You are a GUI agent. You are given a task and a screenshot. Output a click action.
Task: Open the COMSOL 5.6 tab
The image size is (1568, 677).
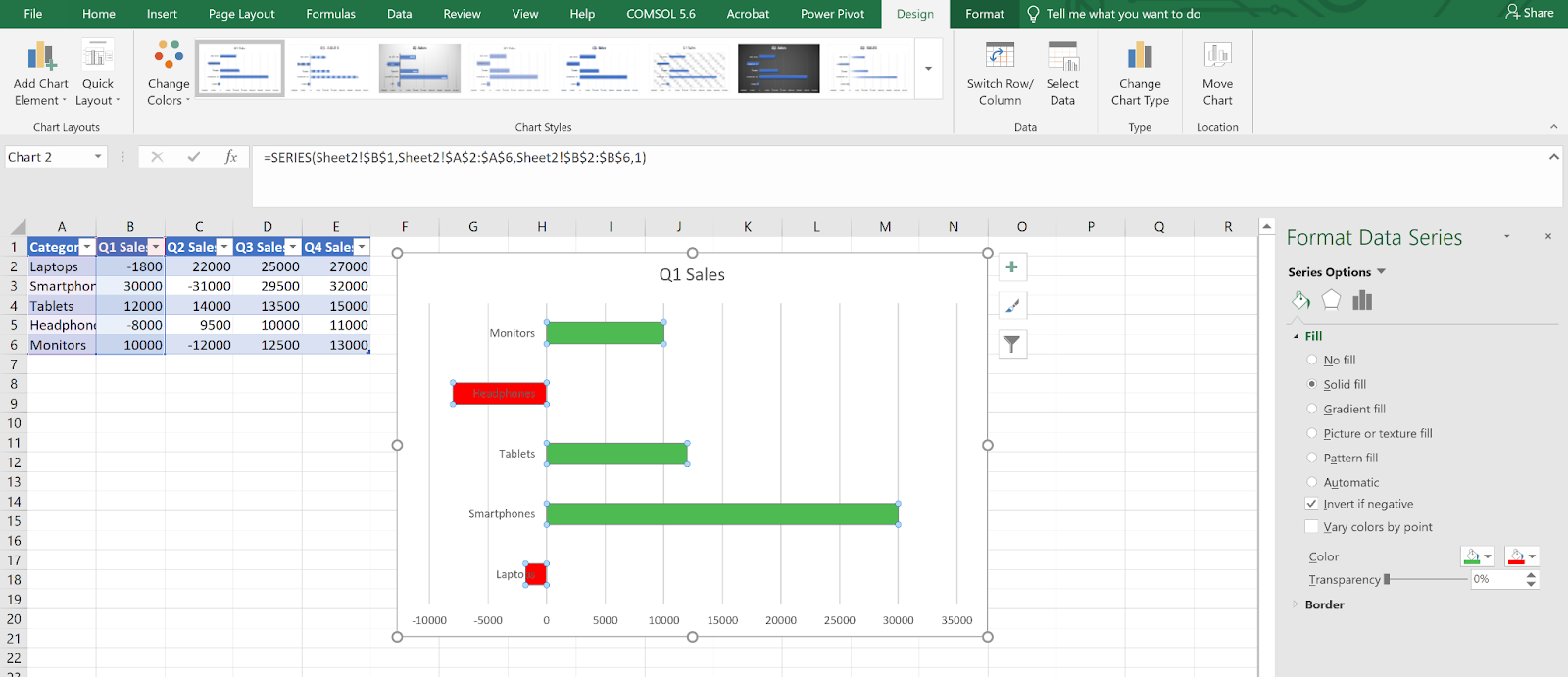pos(661,14)
